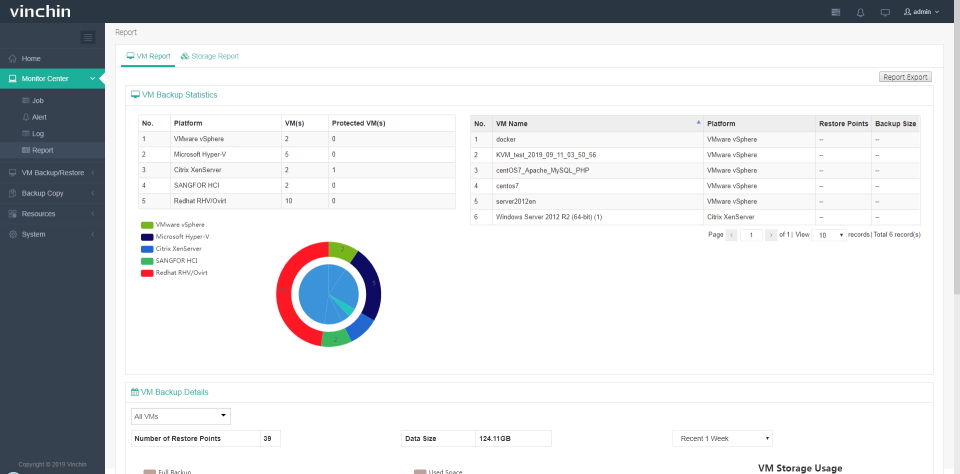Click the Citrix XenServer legend swatch
The height and width of the screenshot is (474, 960).
click(147, 249)
